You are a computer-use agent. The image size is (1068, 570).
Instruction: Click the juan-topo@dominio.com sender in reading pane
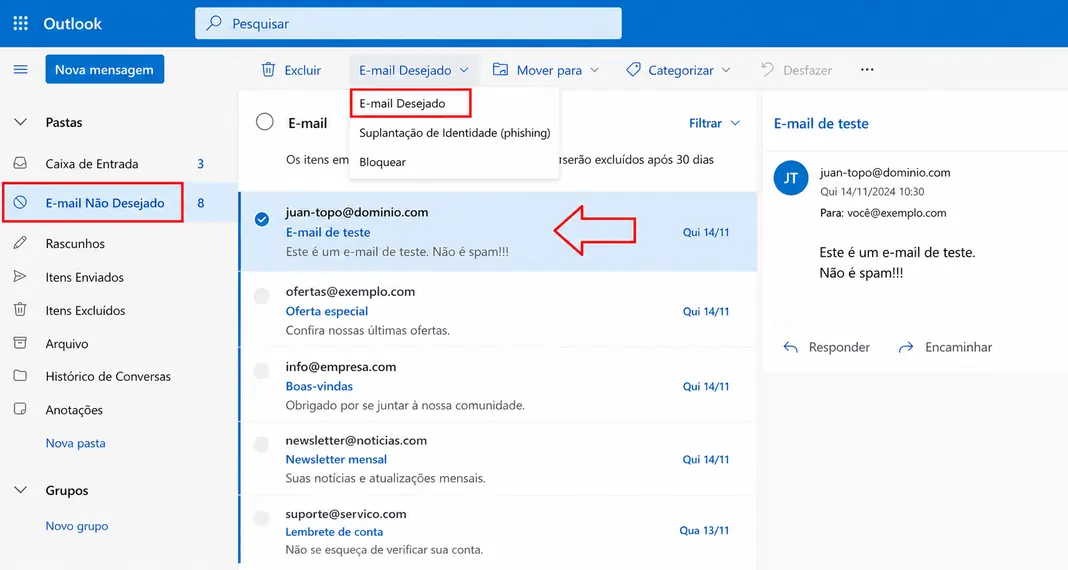coord(885,173)
